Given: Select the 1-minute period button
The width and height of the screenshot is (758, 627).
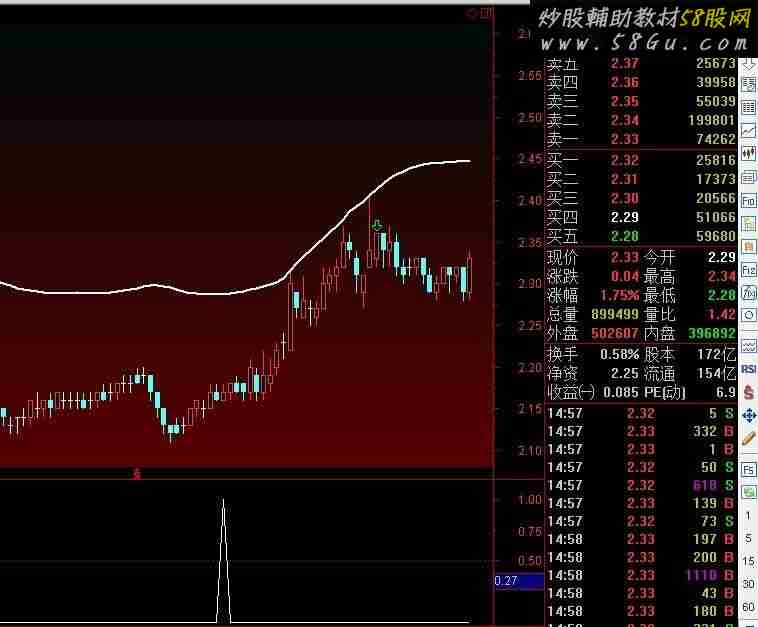Looking at the screenshot, I should [748, 516].
